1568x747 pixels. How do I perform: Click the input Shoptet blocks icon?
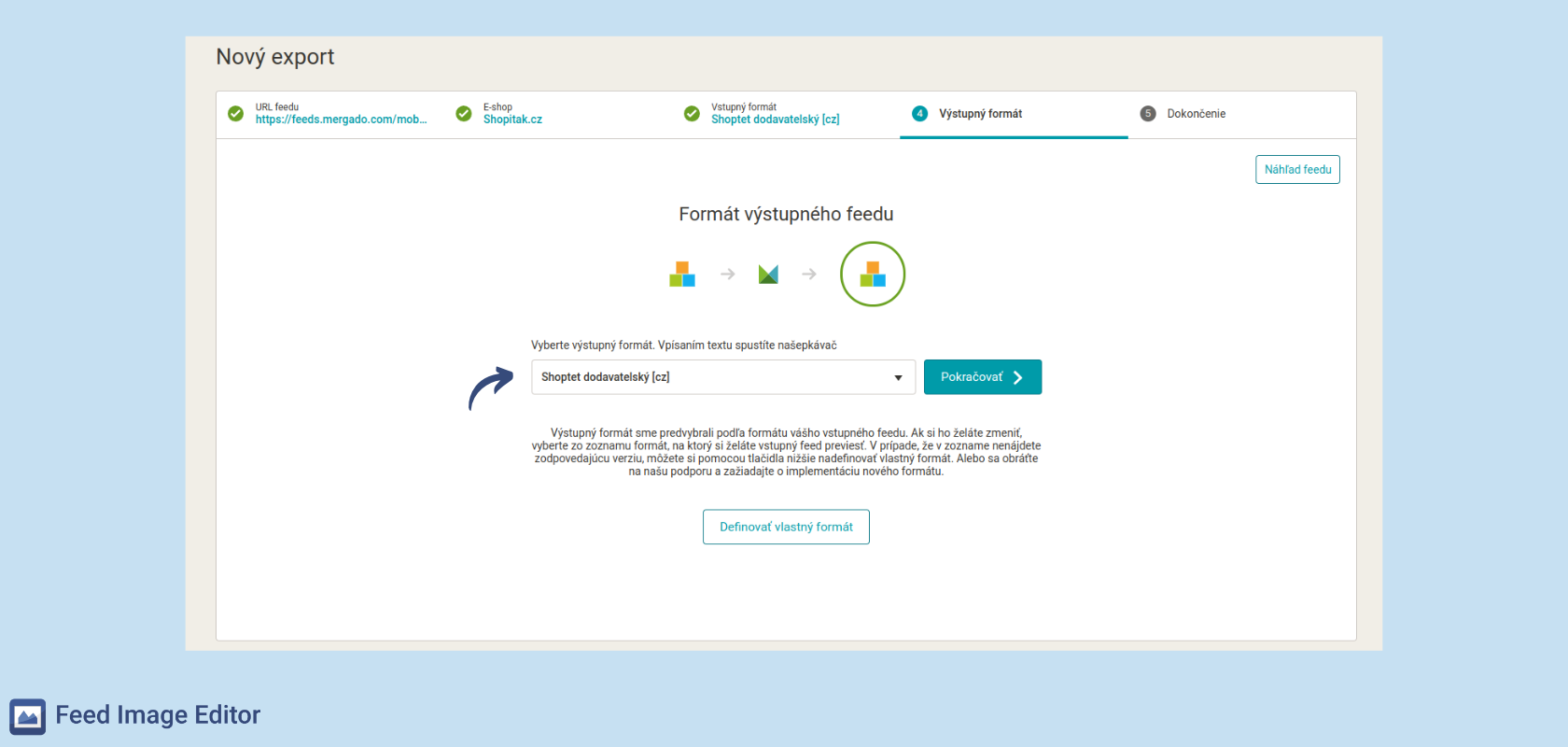point(682,274)
